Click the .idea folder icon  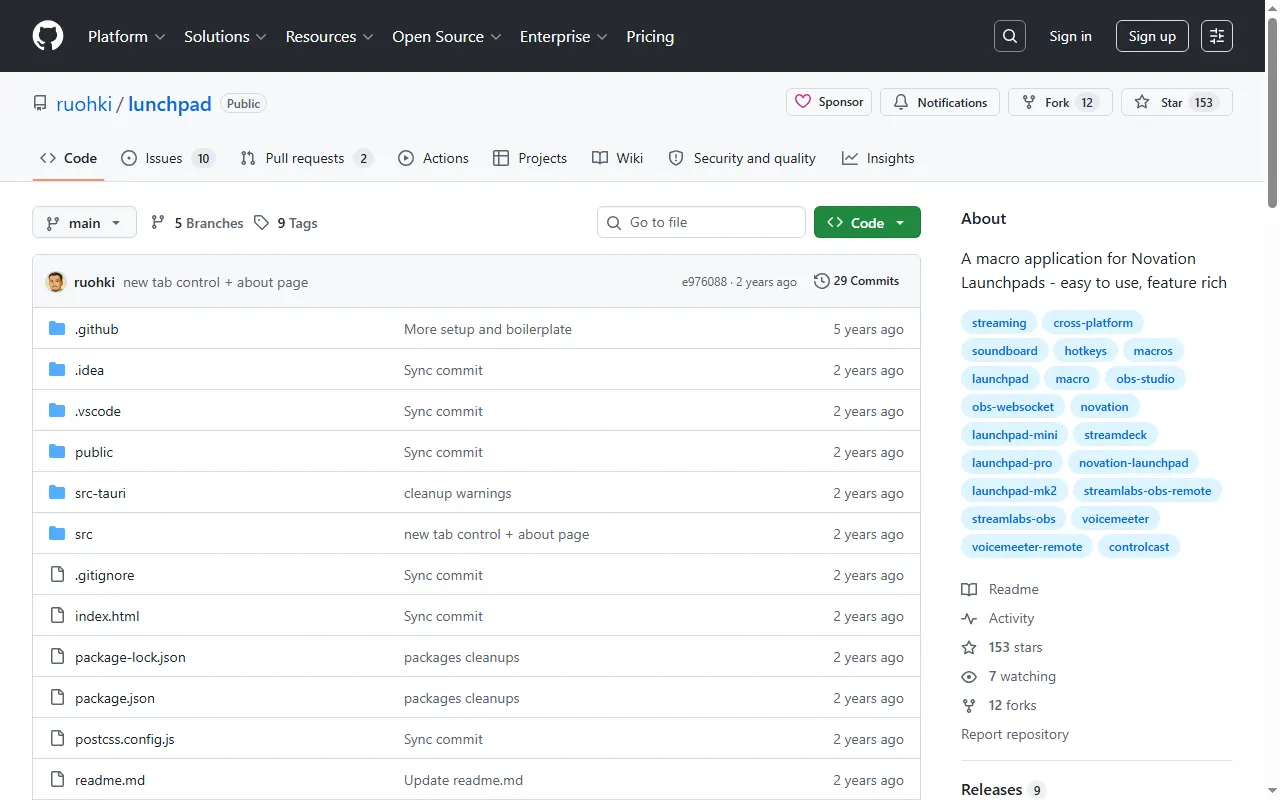pyautogui.click(x=57, y=370)
